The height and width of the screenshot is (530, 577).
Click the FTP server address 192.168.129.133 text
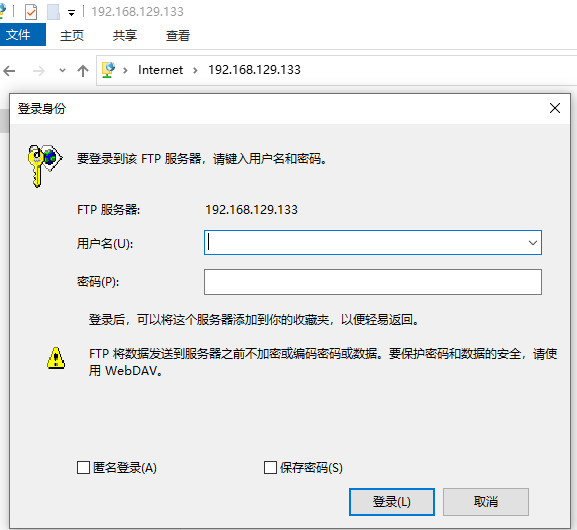point(251,210)
